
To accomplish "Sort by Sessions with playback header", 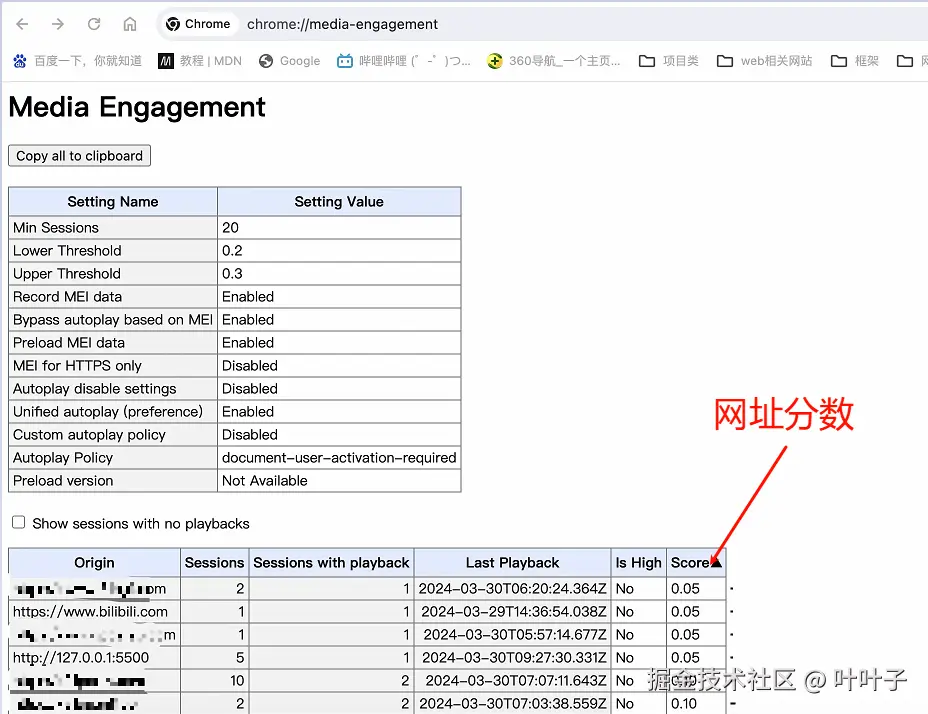I will click(331, 562).
